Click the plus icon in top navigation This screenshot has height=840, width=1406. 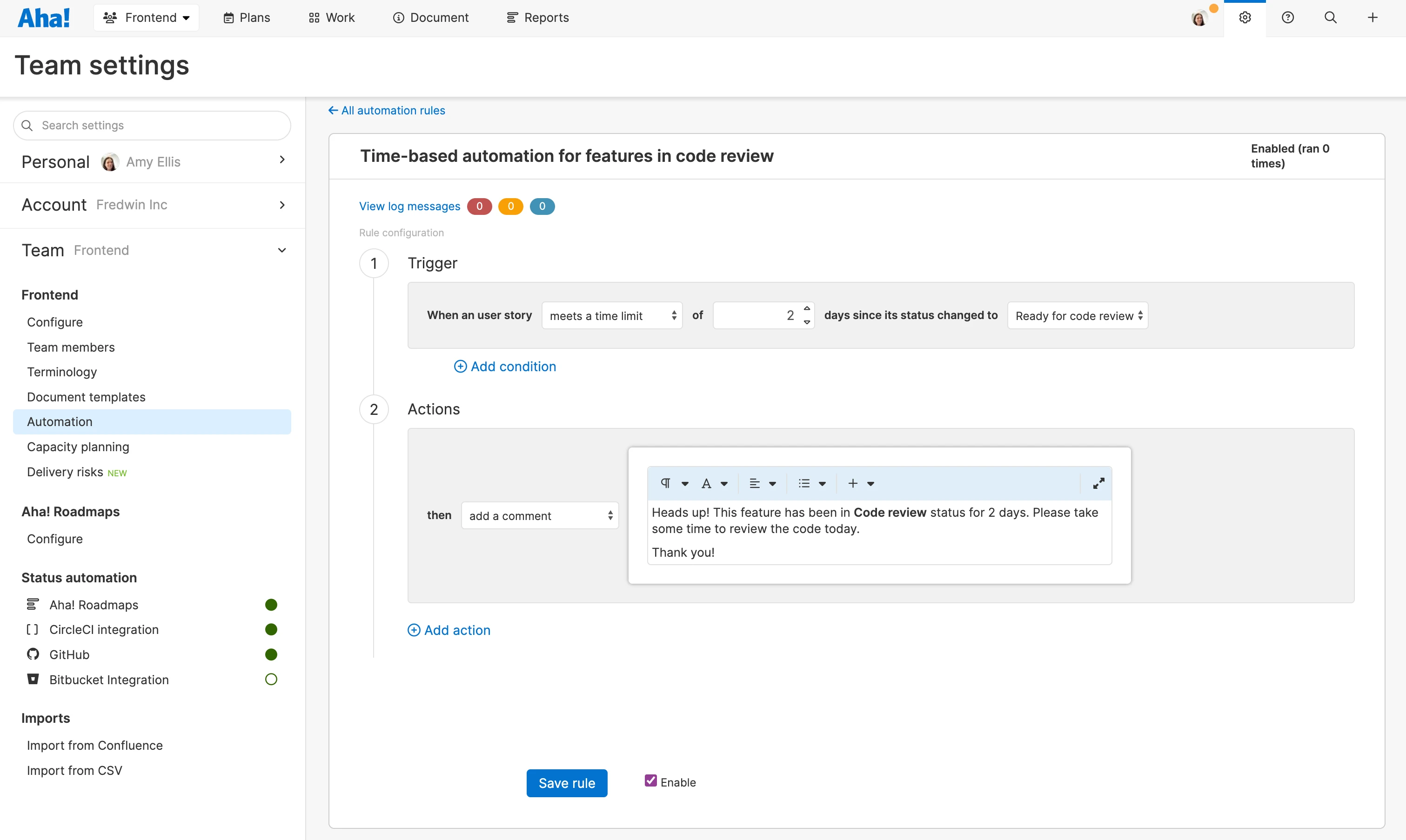pyautogui.click(x=1373, y=18)
